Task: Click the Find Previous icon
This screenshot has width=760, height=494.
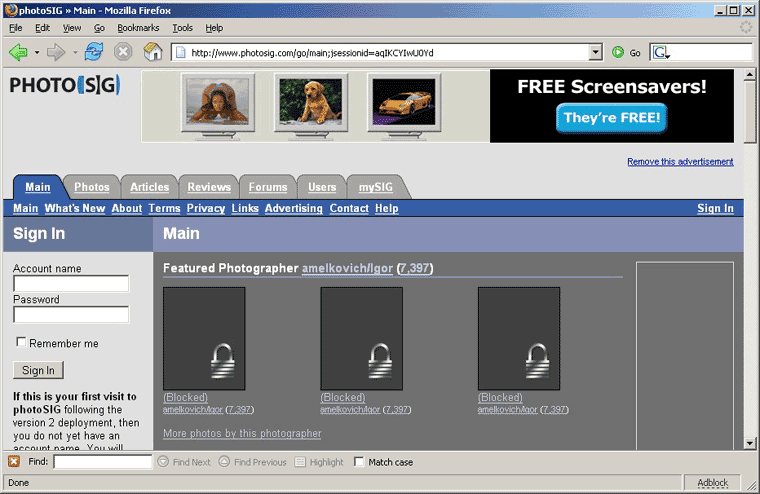Action: tap(224, 462)
